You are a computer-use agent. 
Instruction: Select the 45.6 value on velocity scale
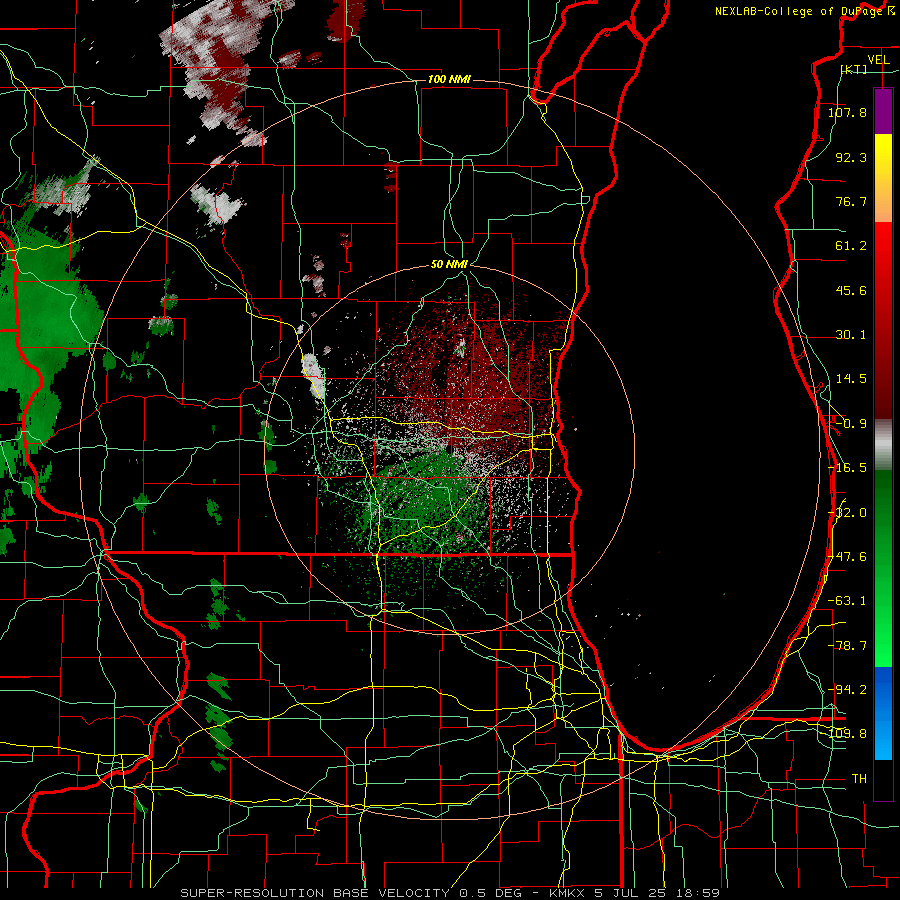851,290
